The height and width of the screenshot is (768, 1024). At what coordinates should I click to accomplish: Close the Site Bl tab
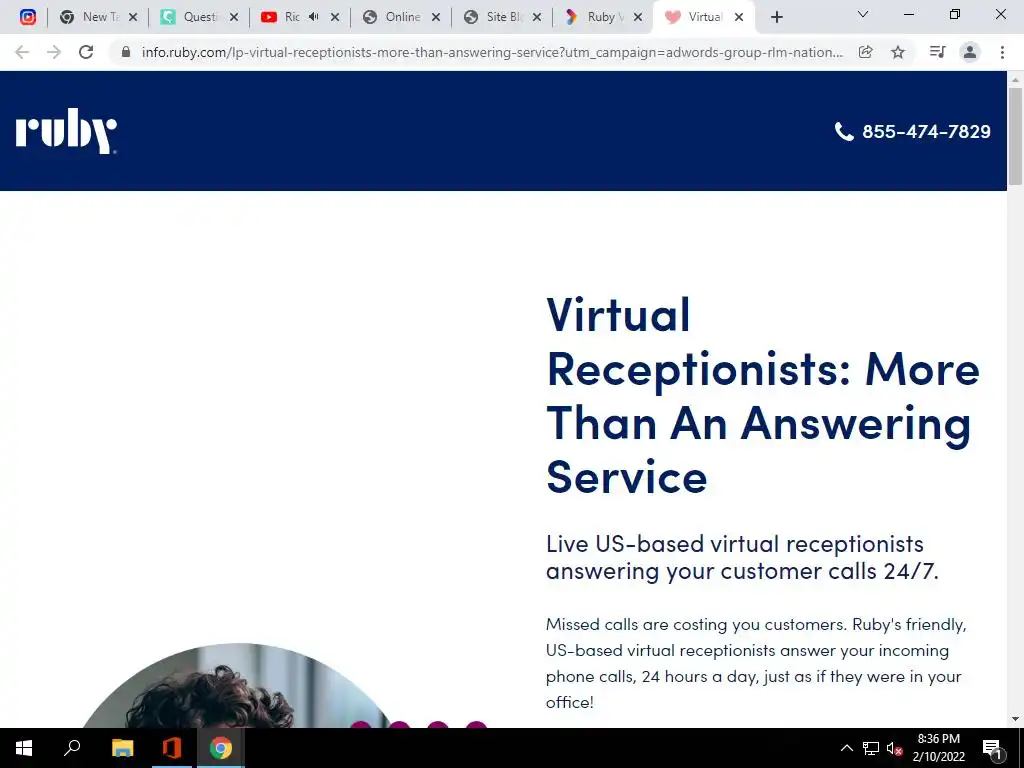pos(537,18)
